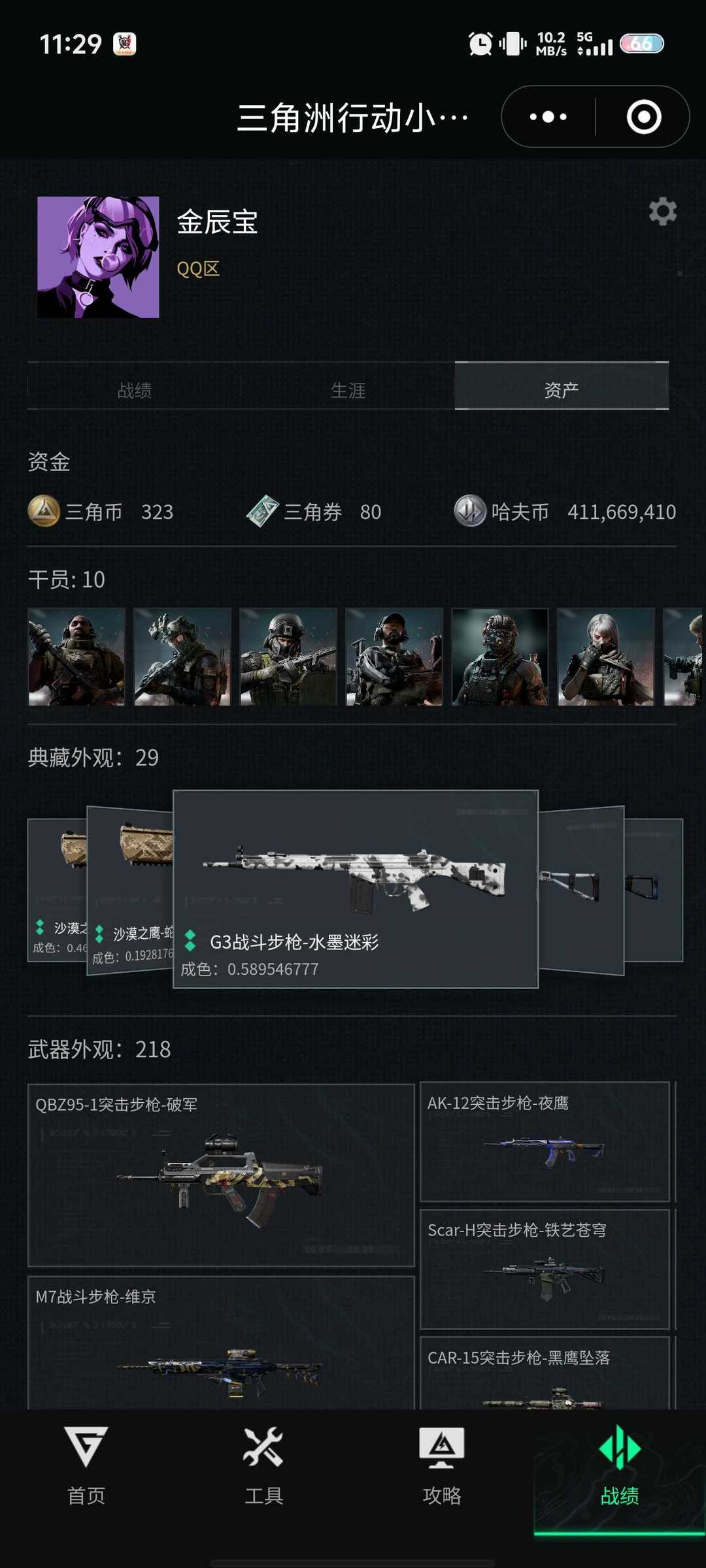Open the purple profile avatar

(98, 257)
